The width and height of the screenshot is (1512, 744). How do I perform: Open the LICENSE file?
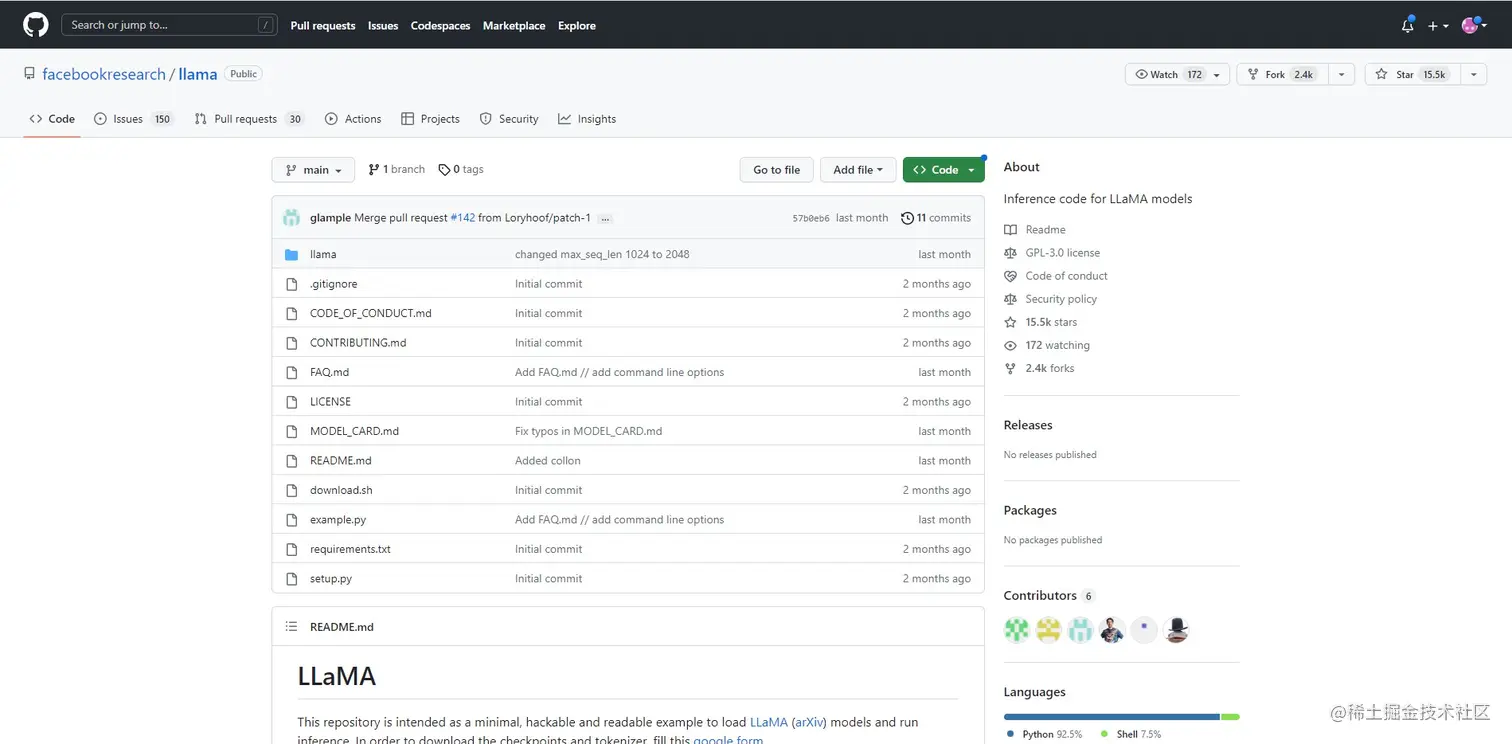(330, 402)
